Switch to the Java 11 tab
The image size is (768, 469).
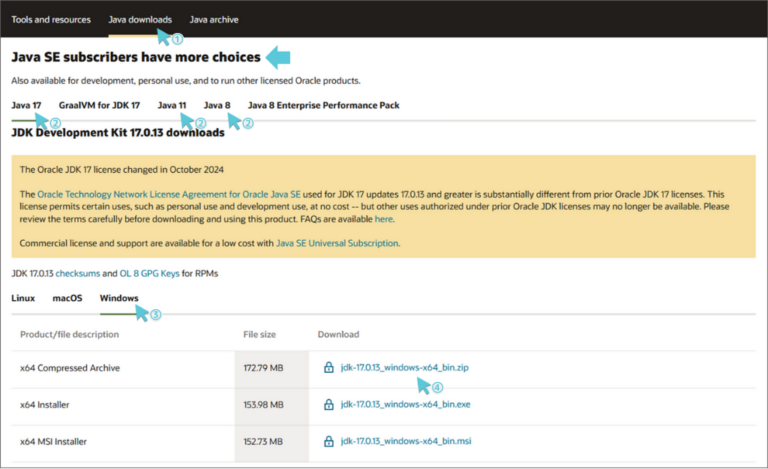point(172,104)
